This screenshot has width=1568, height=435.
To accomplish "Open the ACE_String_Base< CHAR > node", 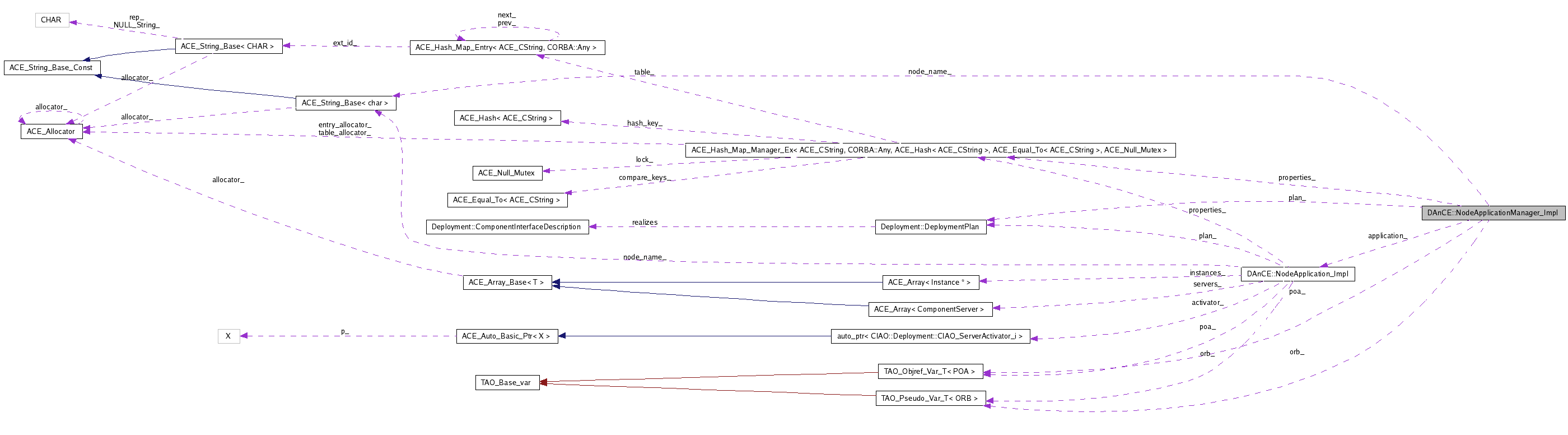I will 229,47.
